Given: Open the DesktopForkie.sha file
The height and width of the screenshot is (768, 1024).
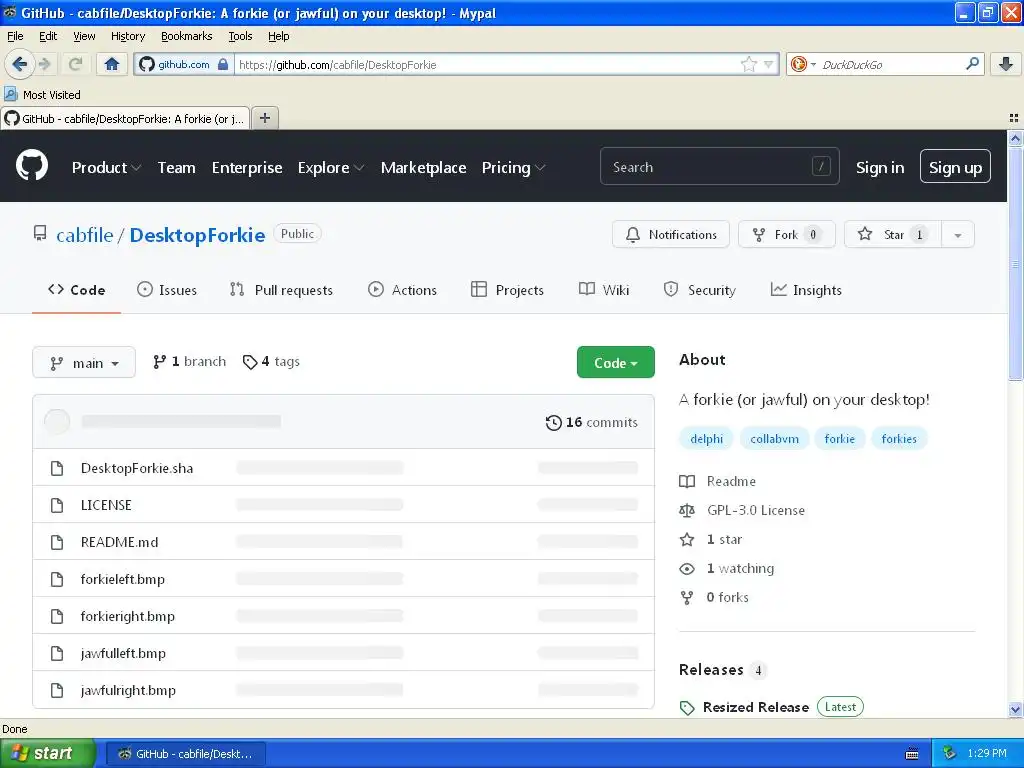Looking at the screenshot, I should [x=136, y=468].
